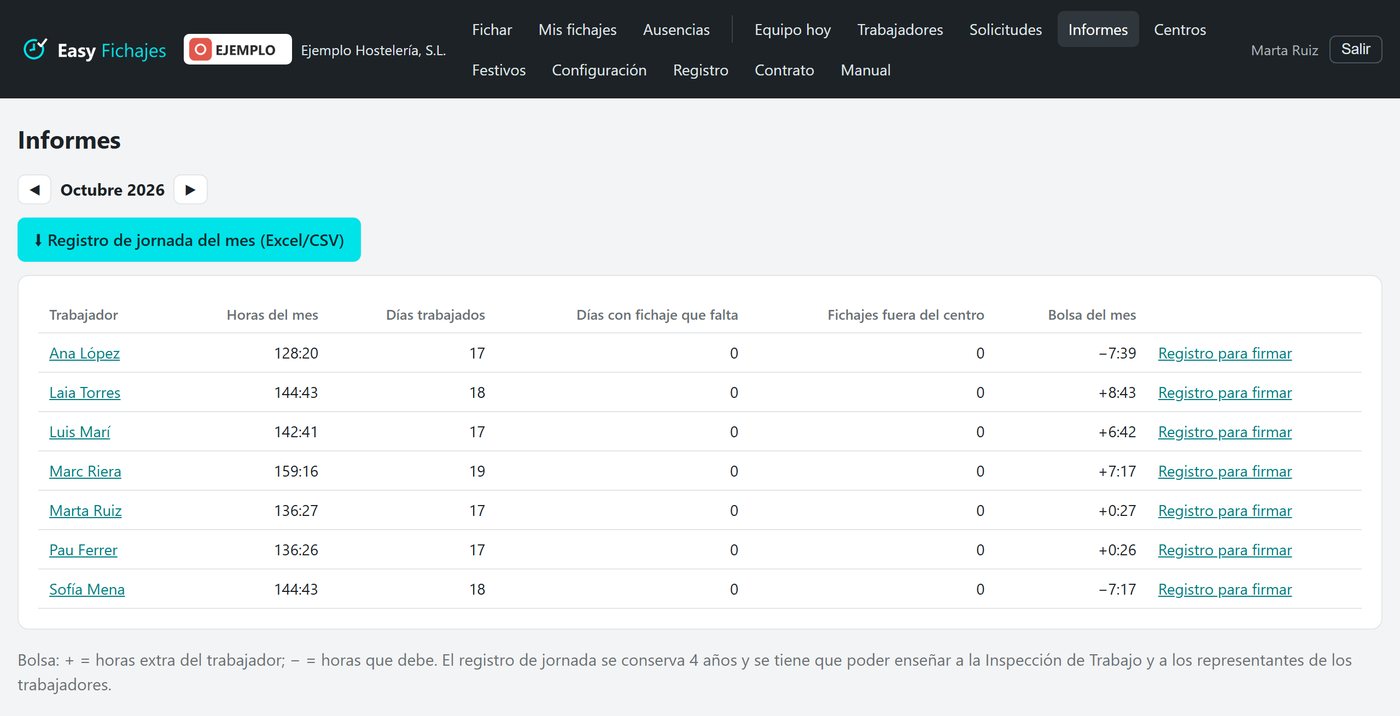This screenshot has width=1400, height=716.
Task: Click the Octubre 2026 month label
Action: [x=112, y=190]
